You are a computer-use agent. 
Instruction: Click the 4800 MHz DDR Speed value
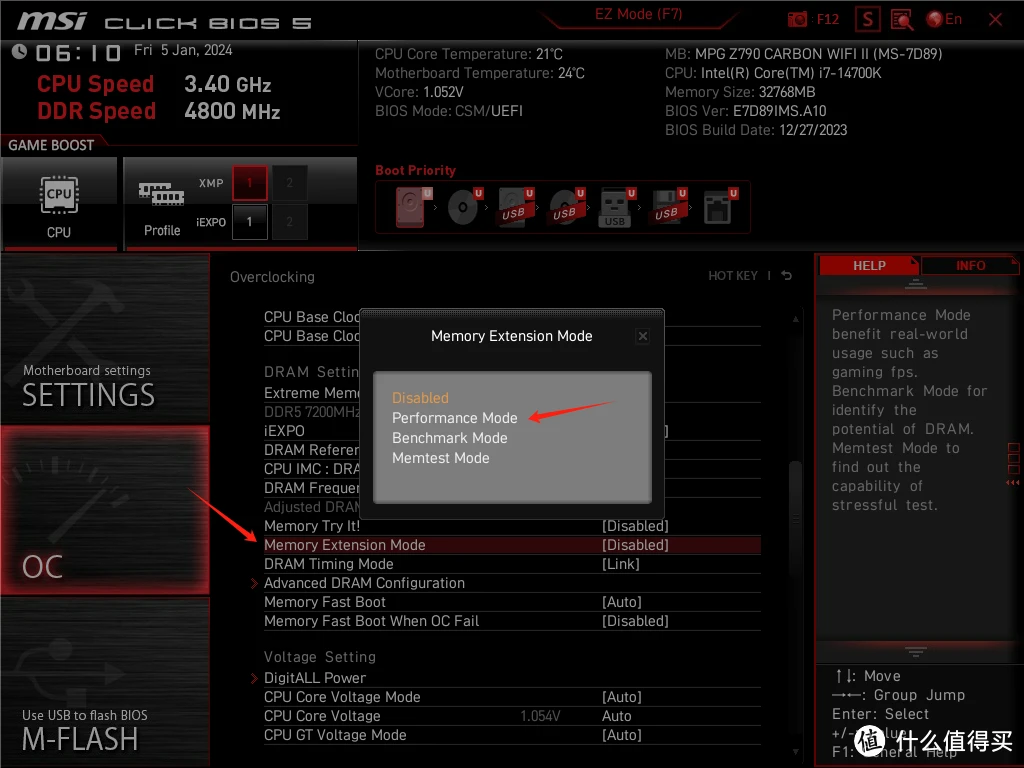tap(232, 111)
